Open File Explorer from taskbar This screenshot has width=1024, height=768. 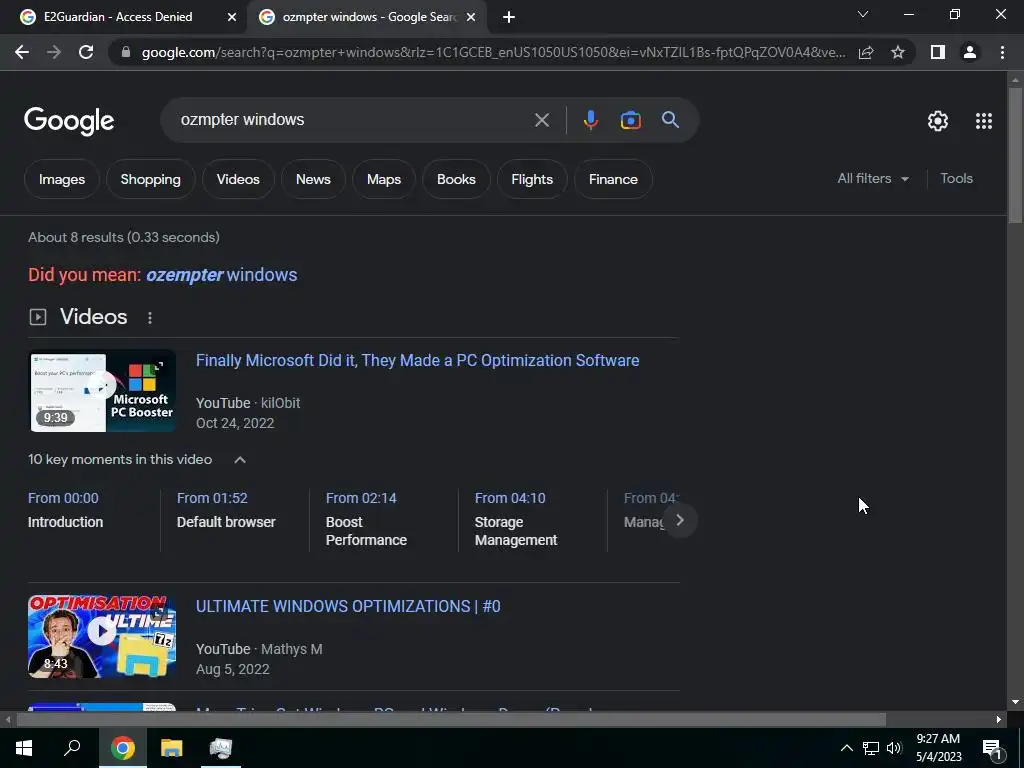[172, 748]
